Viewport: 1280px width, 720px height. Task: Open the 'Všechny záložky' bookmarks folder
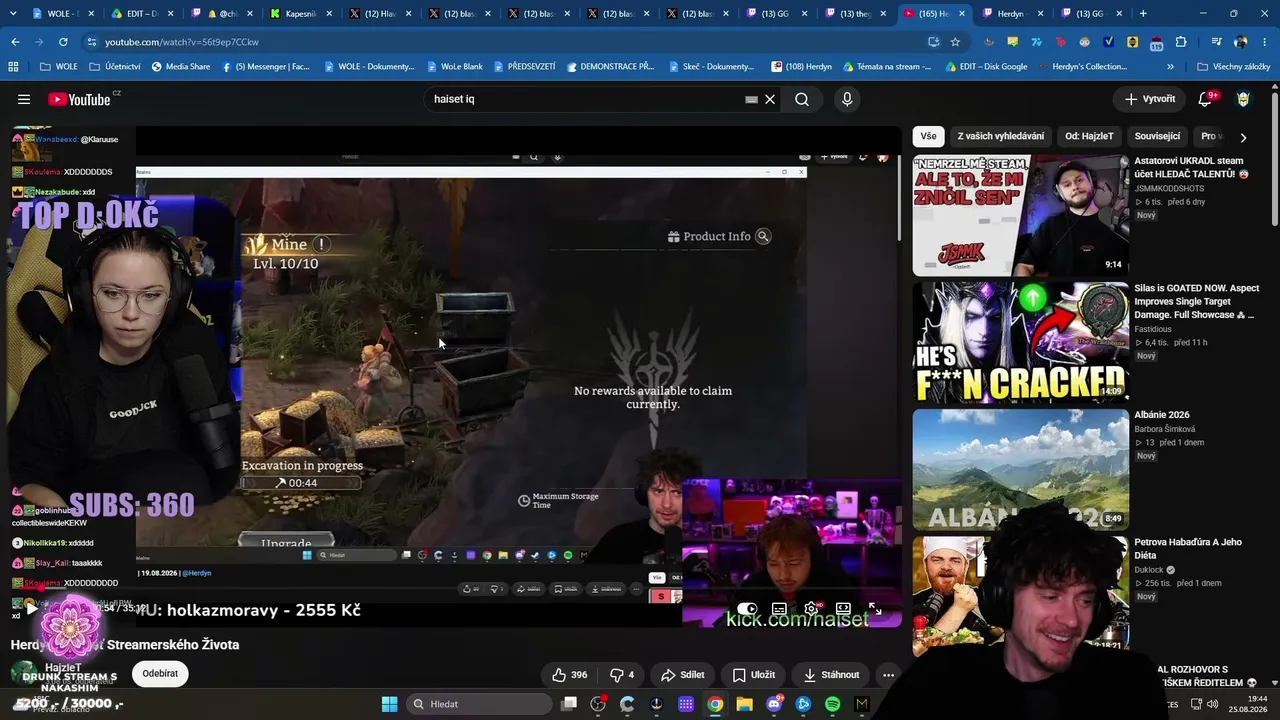(x=1233, y=67)
